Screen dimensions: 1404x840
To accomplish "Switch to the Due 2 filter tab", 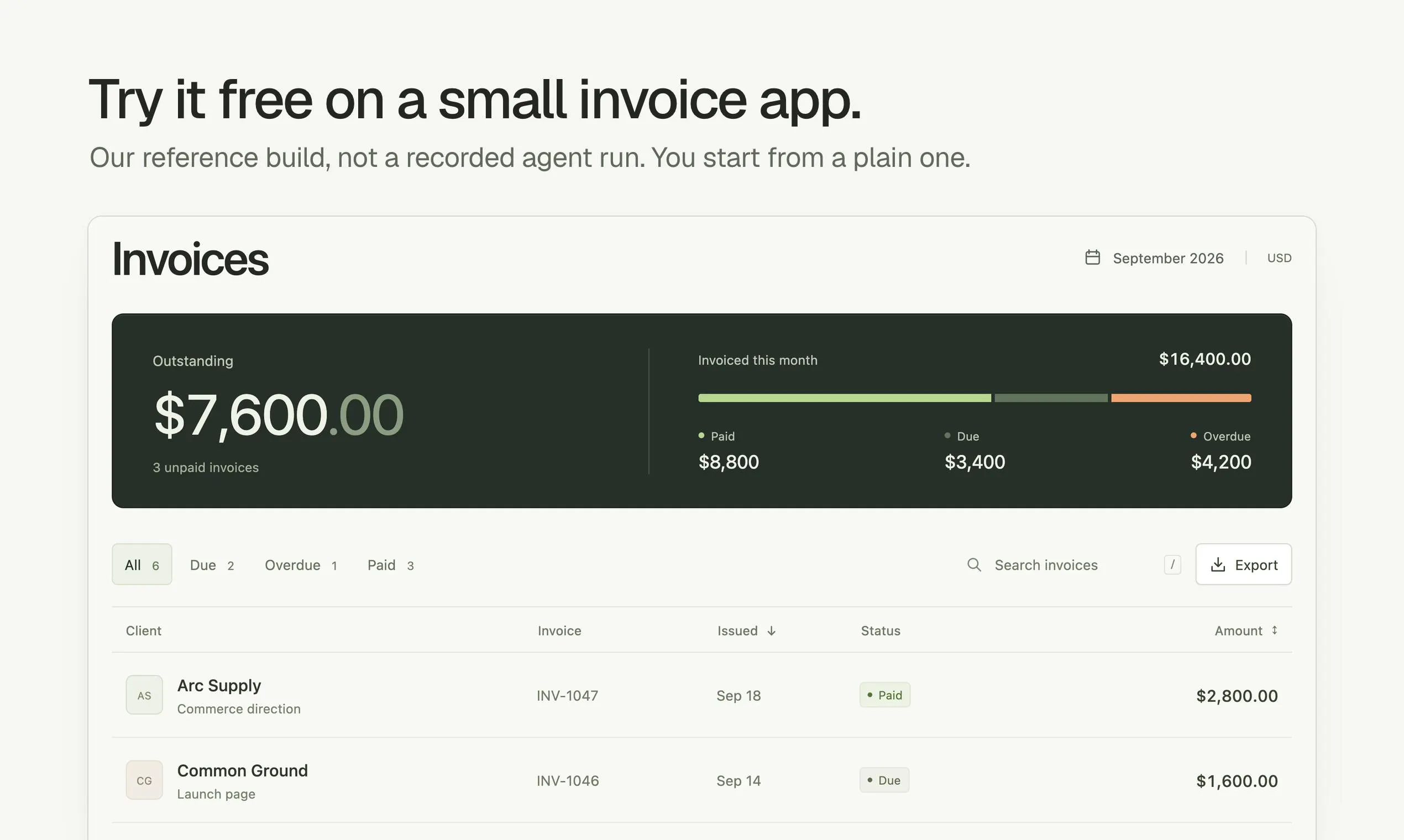I will [x=212, y=565].
